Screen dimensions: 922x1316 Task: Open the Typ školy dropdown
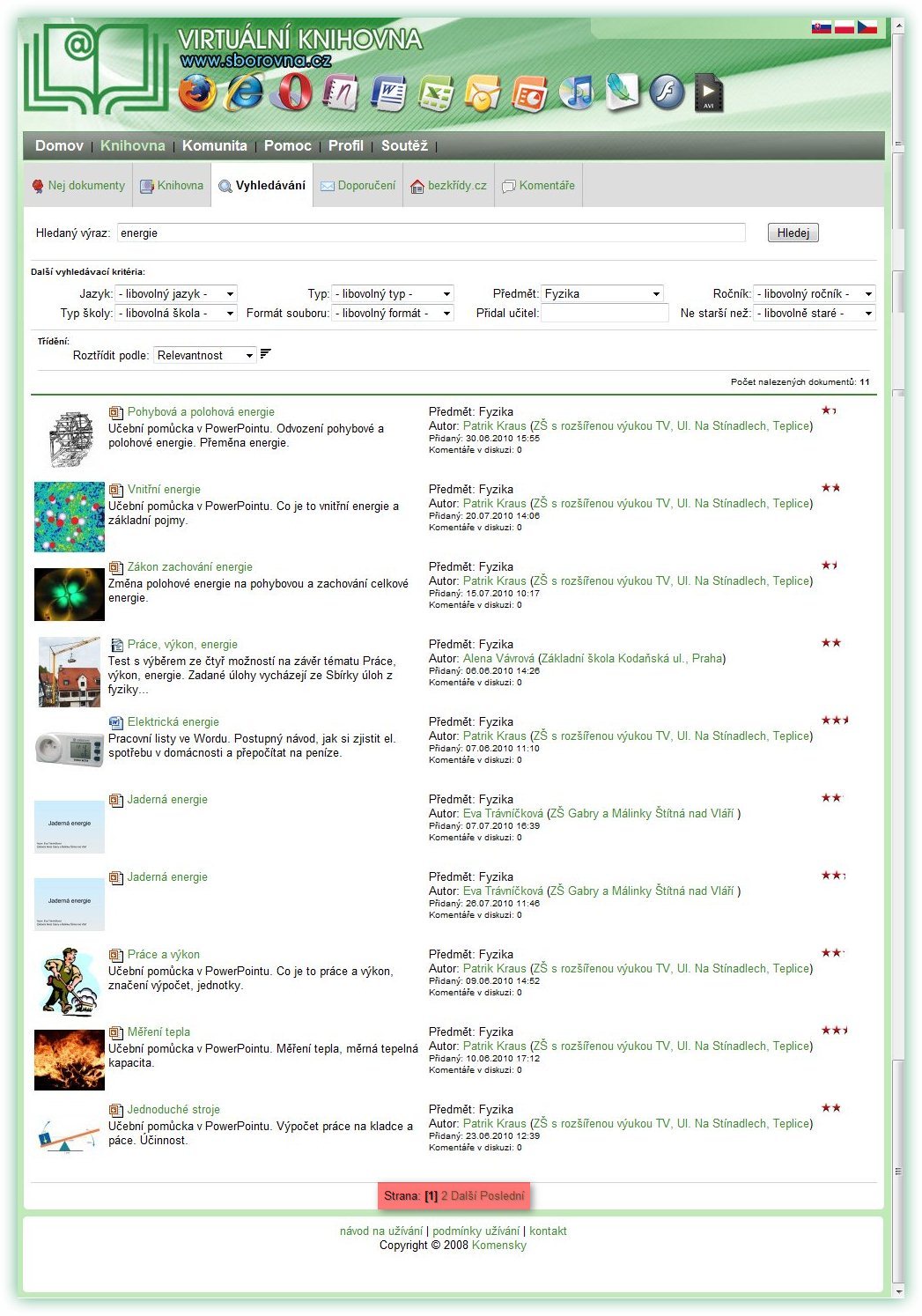tap(176, 314)
